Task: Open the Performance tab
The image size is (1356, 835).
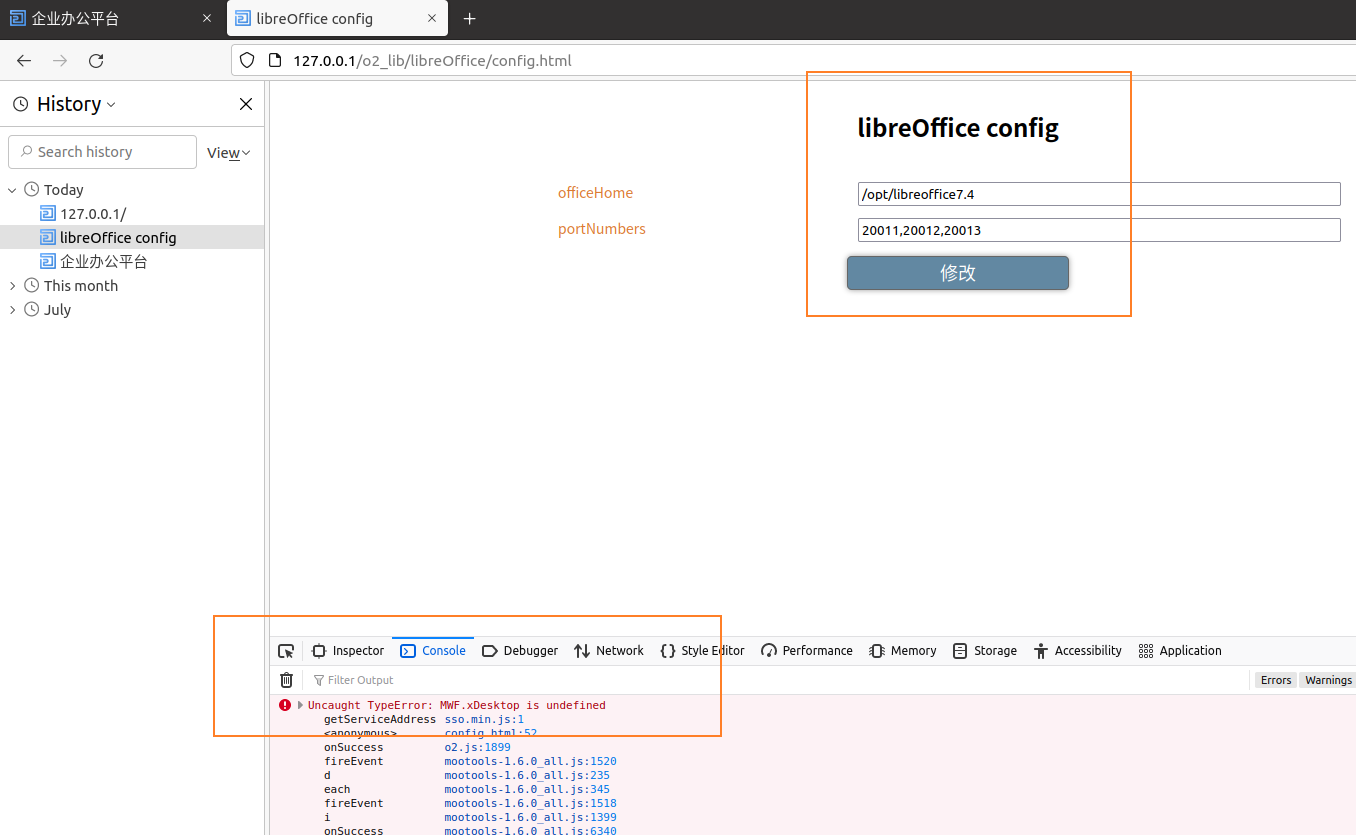Action: pos(807,651)
